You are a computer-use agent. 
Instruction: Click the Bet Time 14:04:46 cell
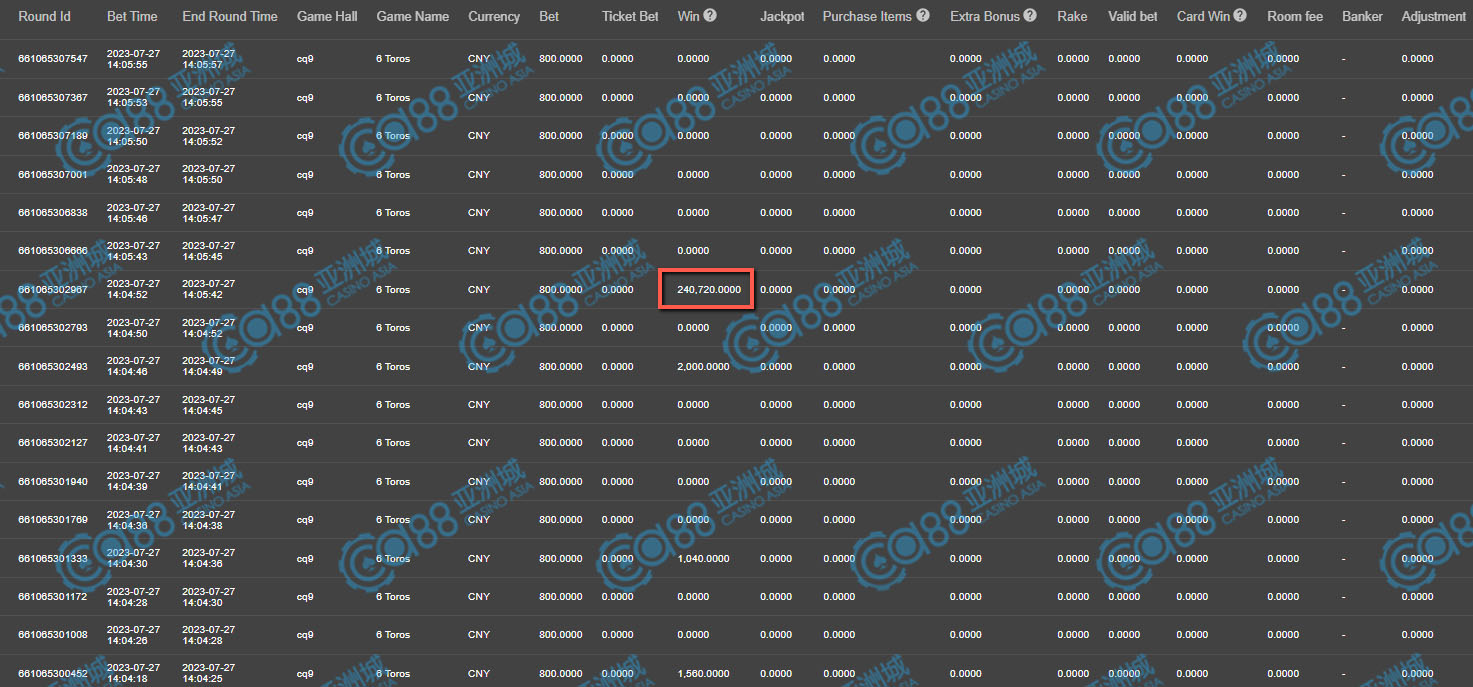[133, 367]
